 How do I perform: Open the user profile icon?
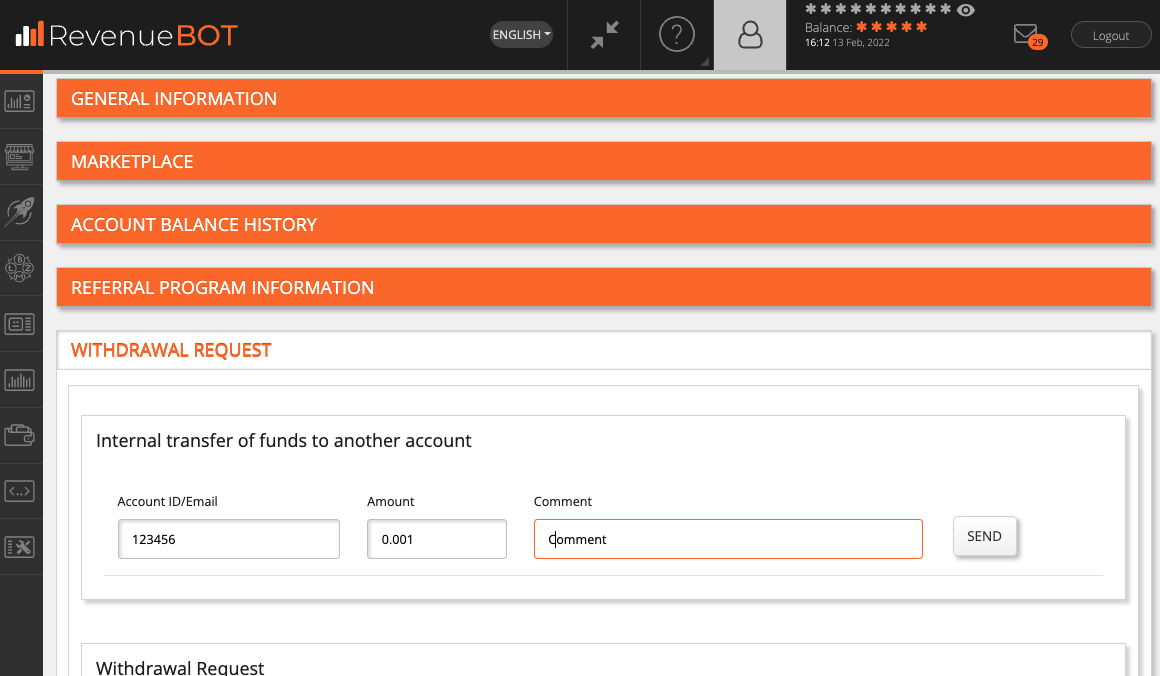point(750,35)
